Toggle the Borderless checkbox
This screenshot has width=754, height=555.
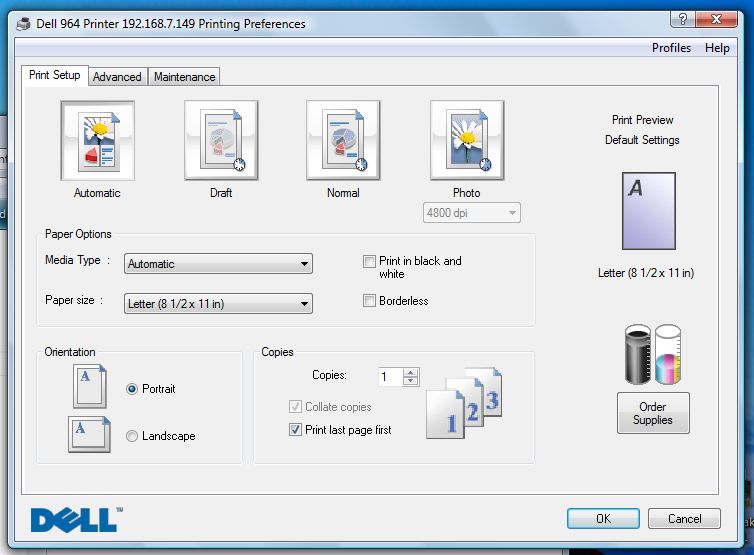coord(369,301)
